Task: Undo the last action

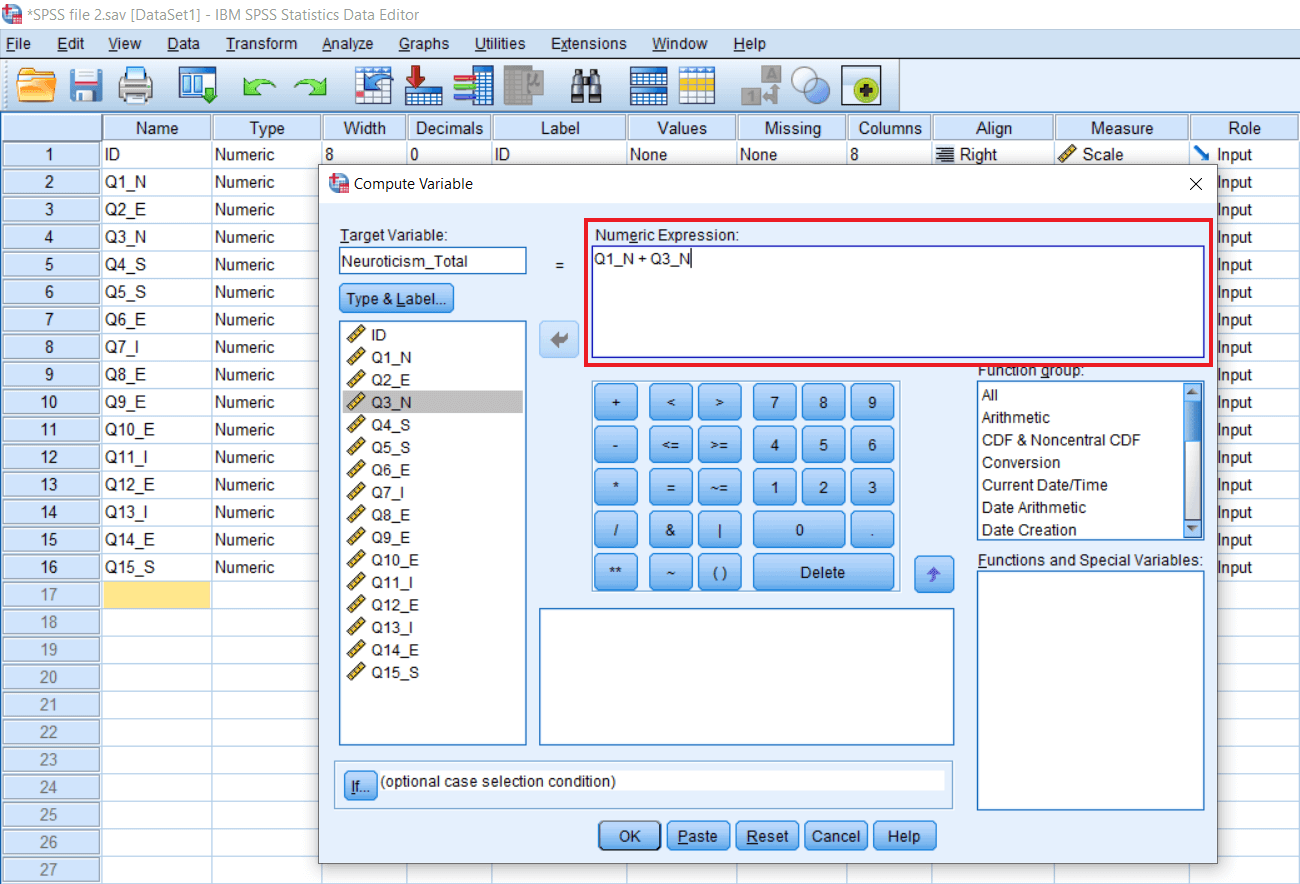Action: tap(260, 86)
